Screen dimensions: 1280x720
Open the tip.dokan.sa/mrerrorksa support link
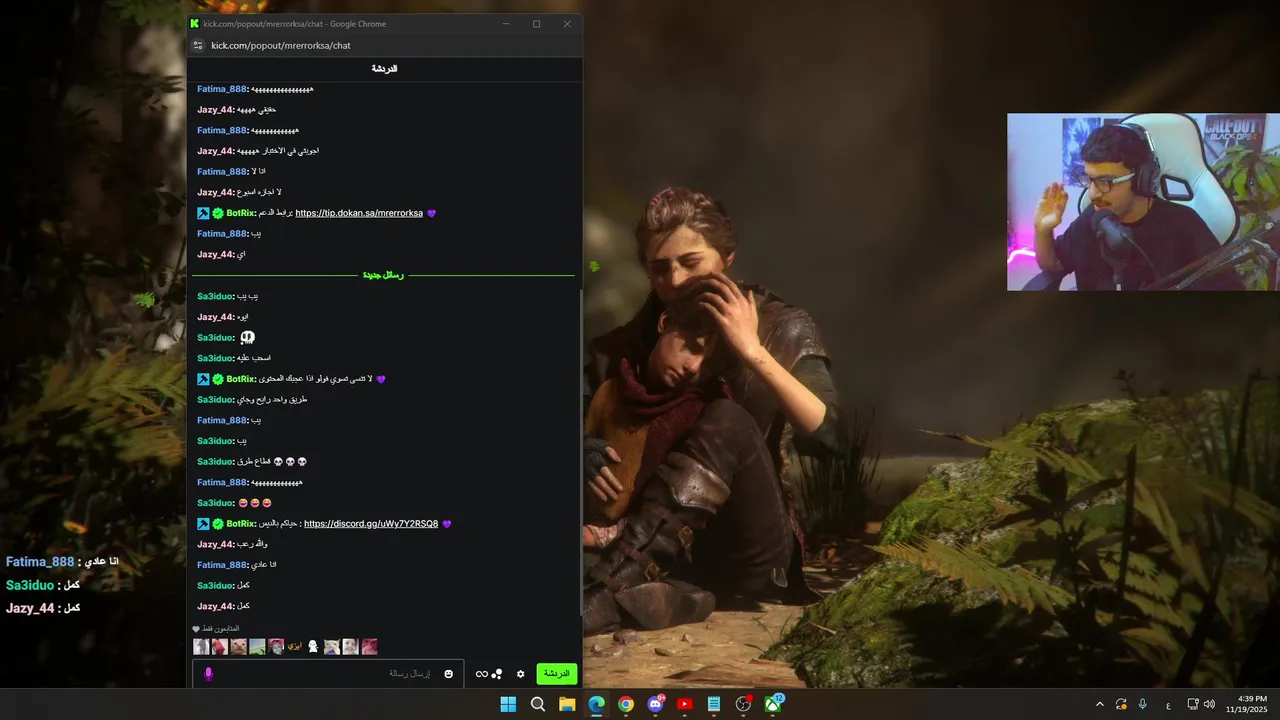[x=359, y=213]
